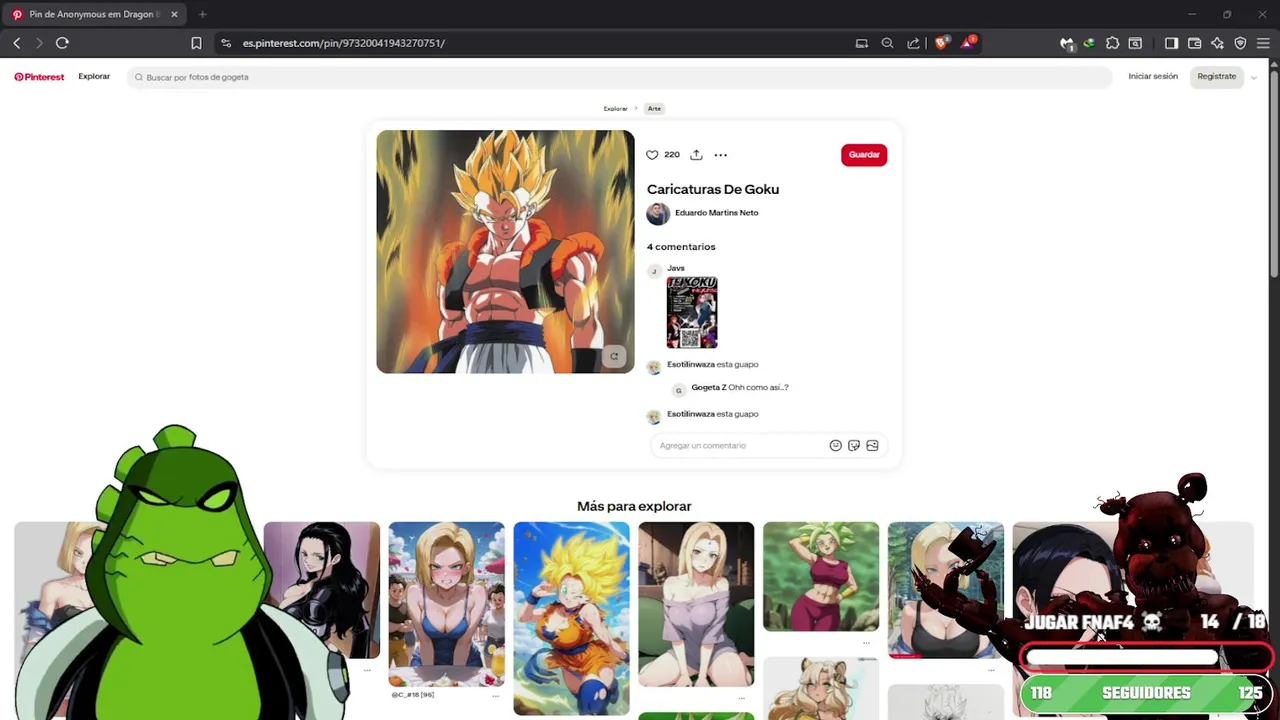This screenshot has height=720, width=1280.
Task: Open sticker icon in comment box
Action: coord(854,446)
